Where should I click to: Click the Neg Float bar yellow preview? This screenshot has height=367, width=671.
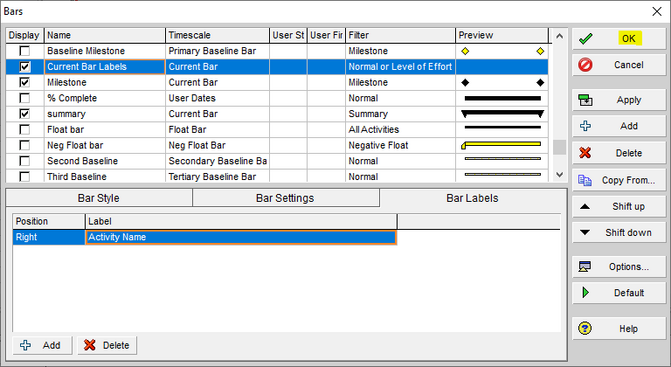click(502, 145)
